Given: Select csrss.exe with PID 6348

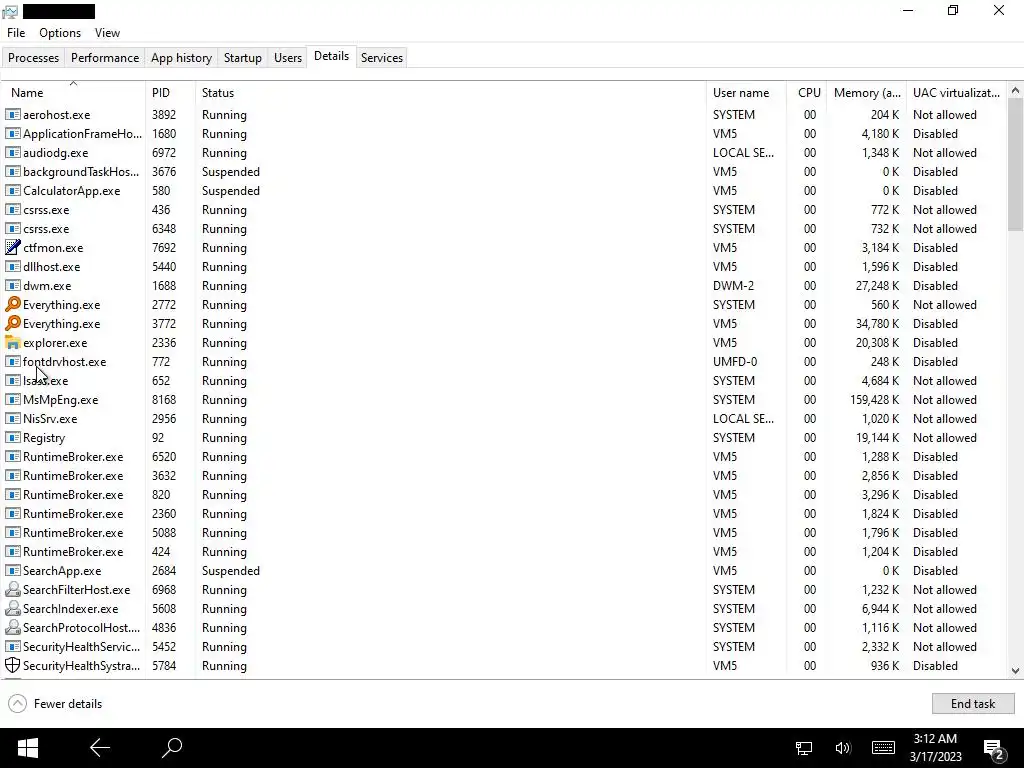Looking at the screenshot, I should click(x=504, y=229).
